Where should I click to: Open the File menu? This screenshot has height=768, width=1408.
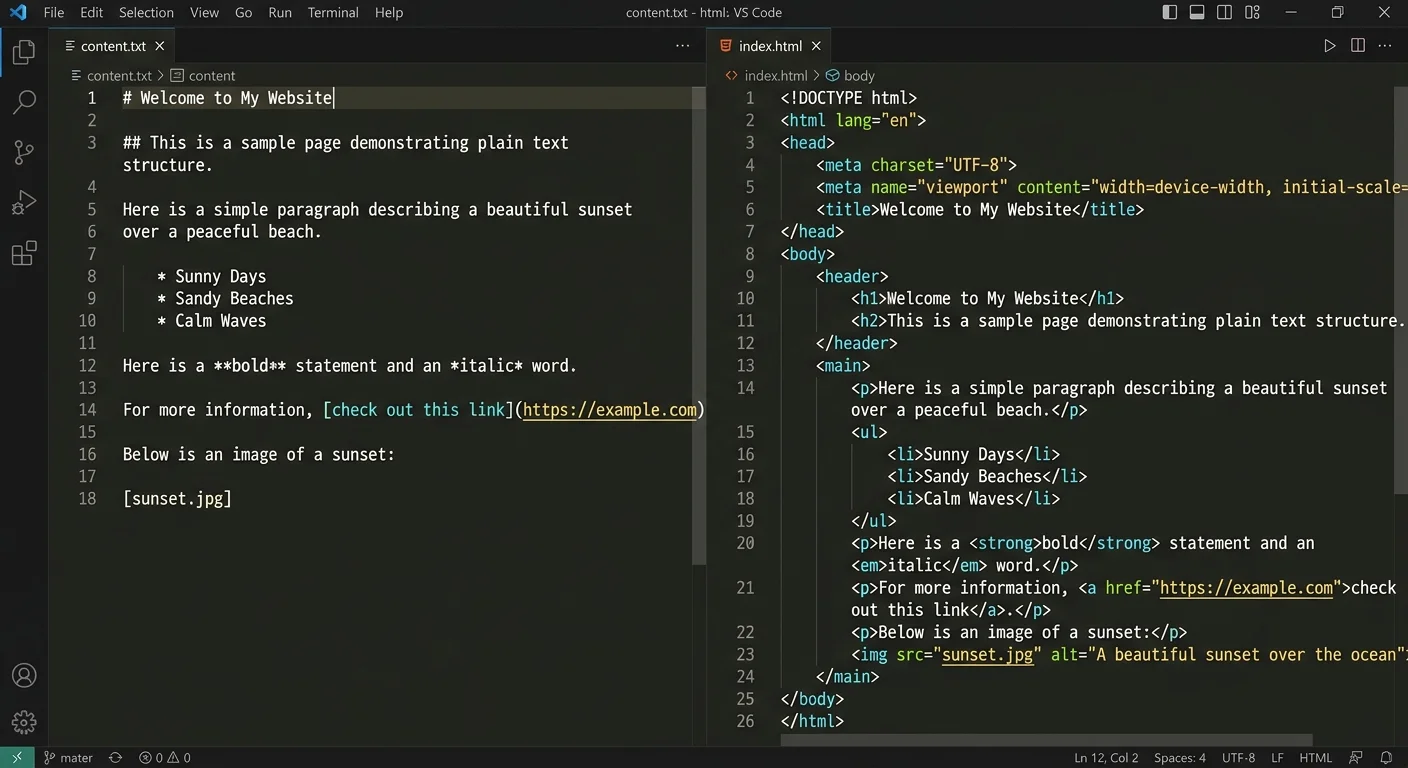click(x=54, y=13)
